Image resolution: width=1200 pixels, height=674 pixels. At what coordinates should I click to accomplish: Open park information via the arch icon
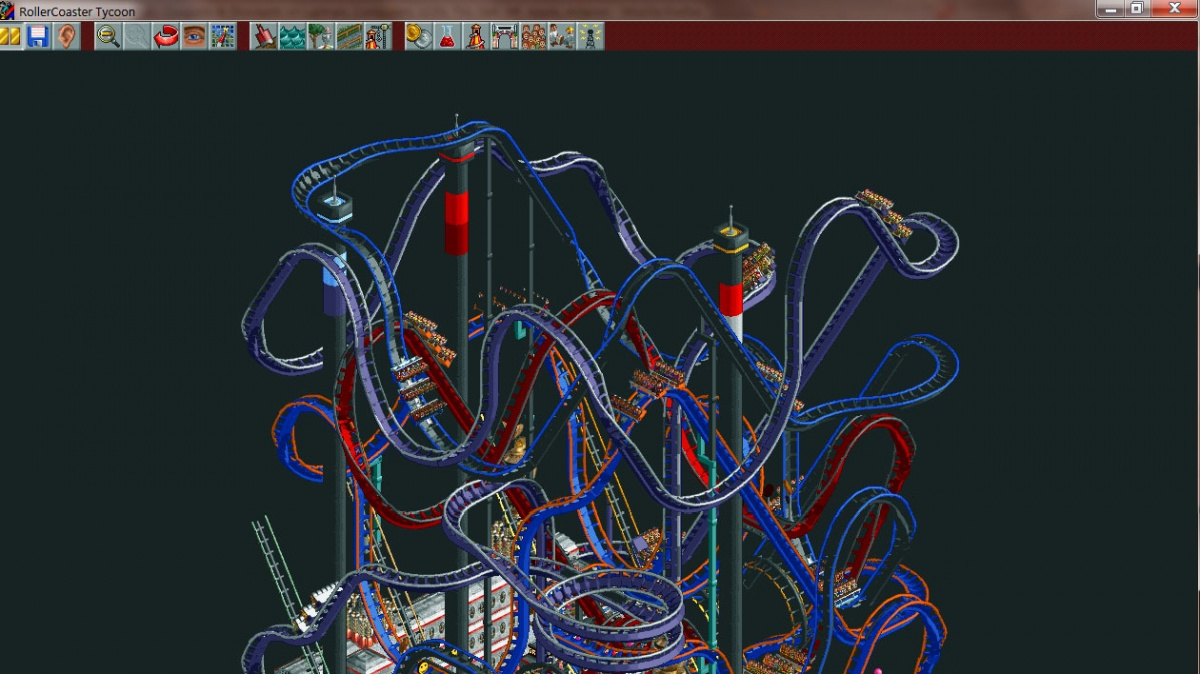click(x=503, y=38)
